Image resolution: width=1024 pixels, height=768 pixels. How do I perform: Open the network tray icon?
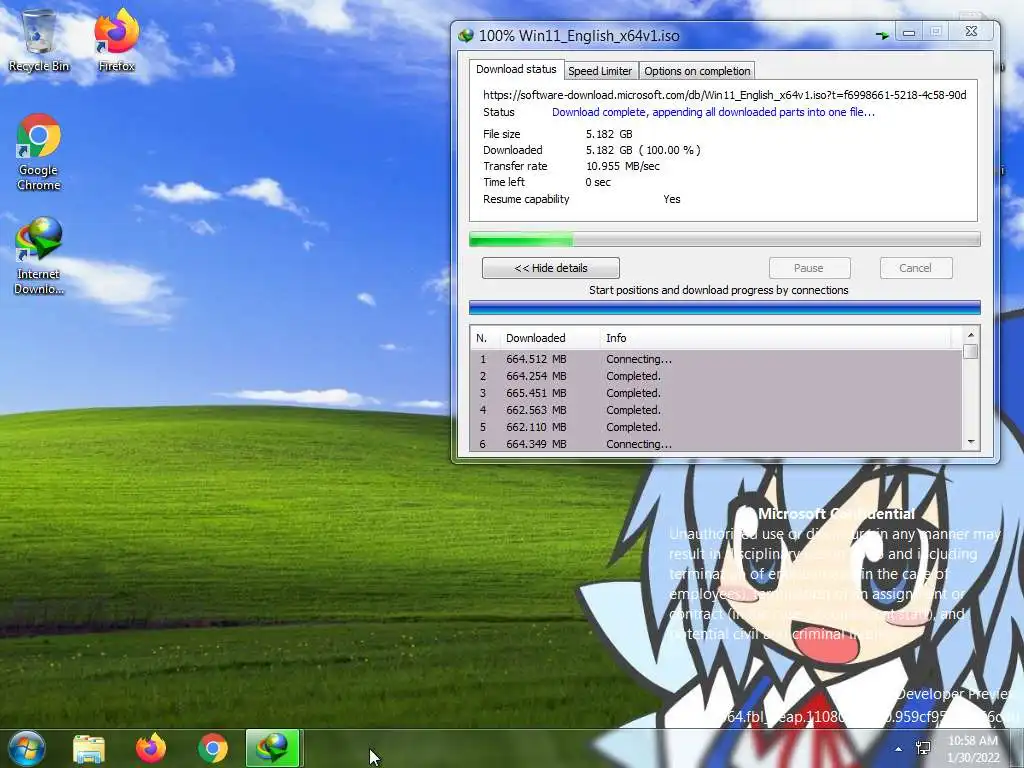[x=923, y=748]
